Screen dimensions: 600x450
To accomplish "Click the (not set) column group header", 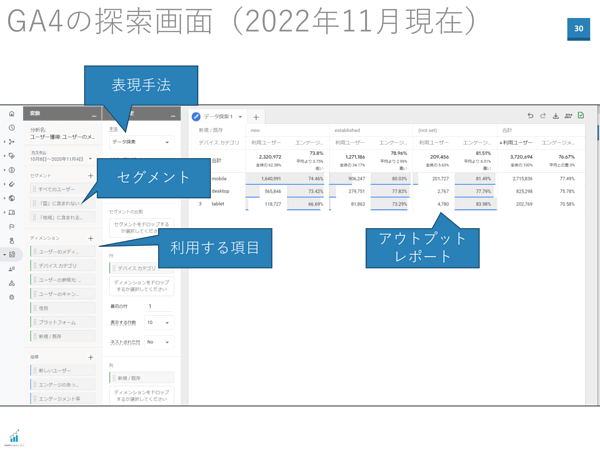I will click(427, 130).
